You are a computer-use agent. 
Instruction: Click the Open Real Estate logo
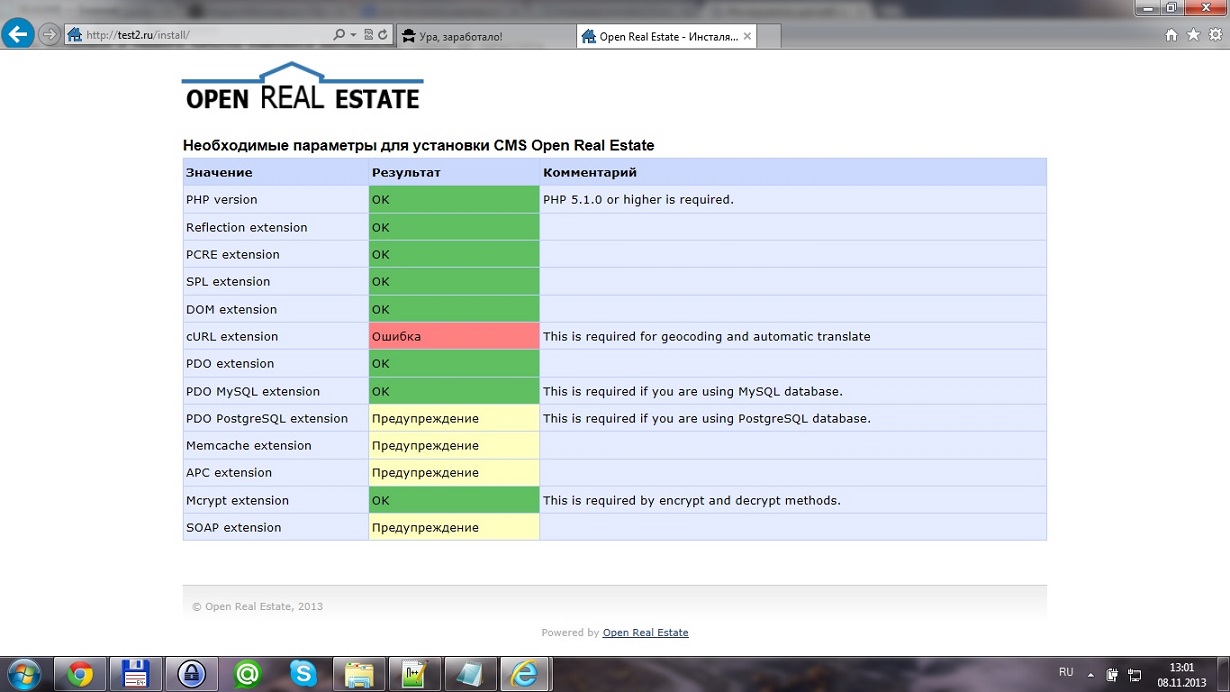(302, 87)
